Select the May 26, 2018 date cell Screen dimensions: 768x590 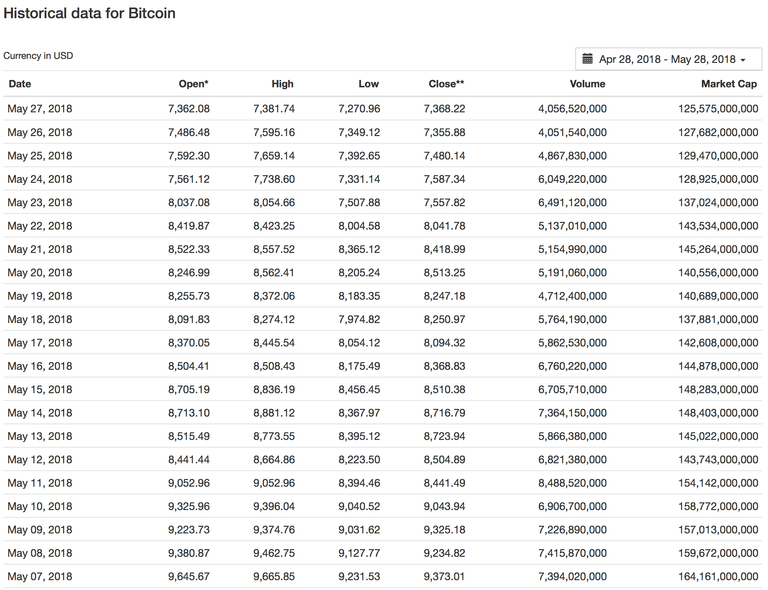click(x=40, y=132)
